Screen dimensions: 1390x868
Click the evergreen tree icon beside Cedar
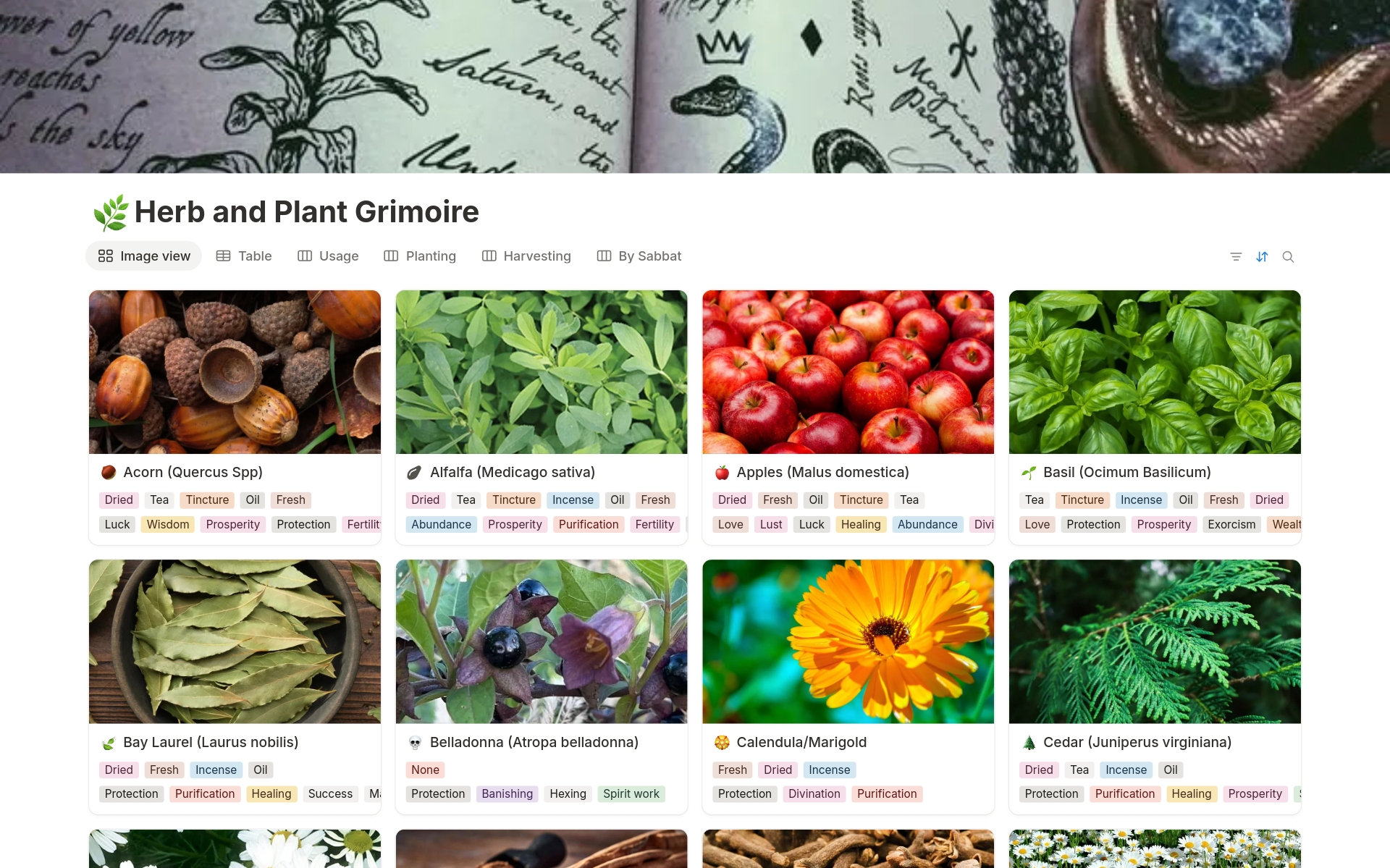pyautogui.click(x=1029, y=743)
